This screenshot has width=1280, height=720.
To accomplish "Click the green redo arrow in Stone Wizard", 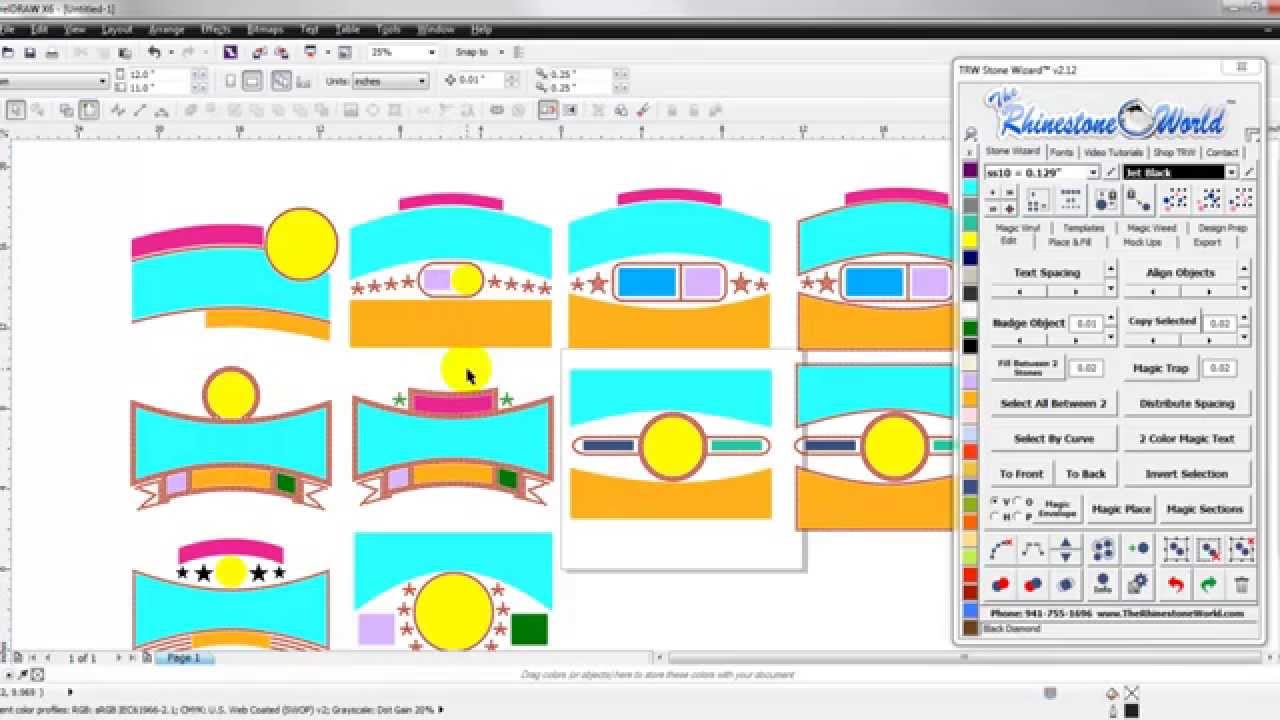I will tap(1208, 584).
